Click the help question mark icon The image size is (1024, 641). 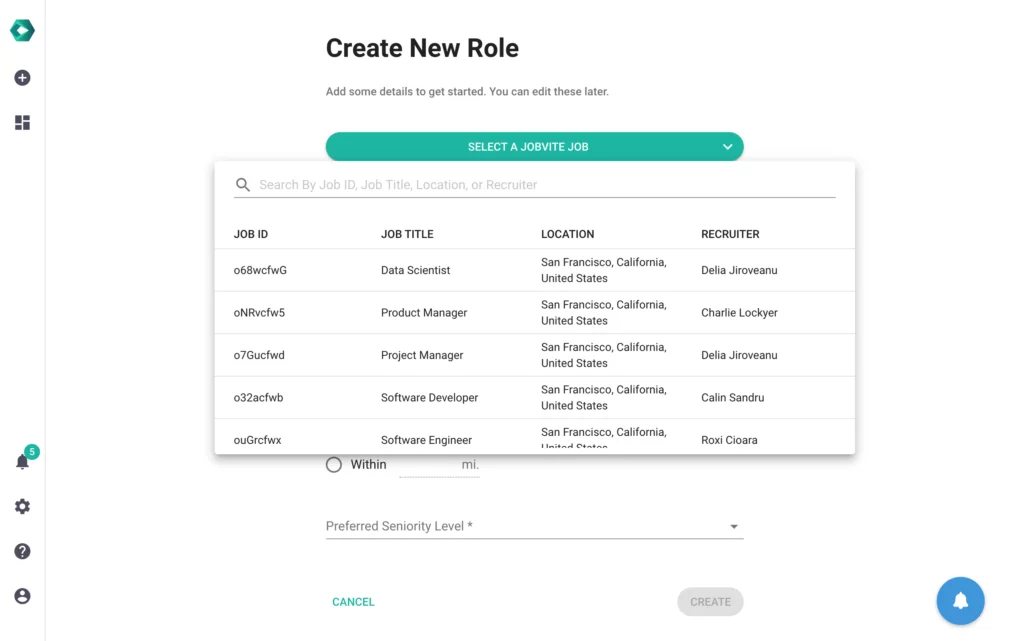coord(22,551)
